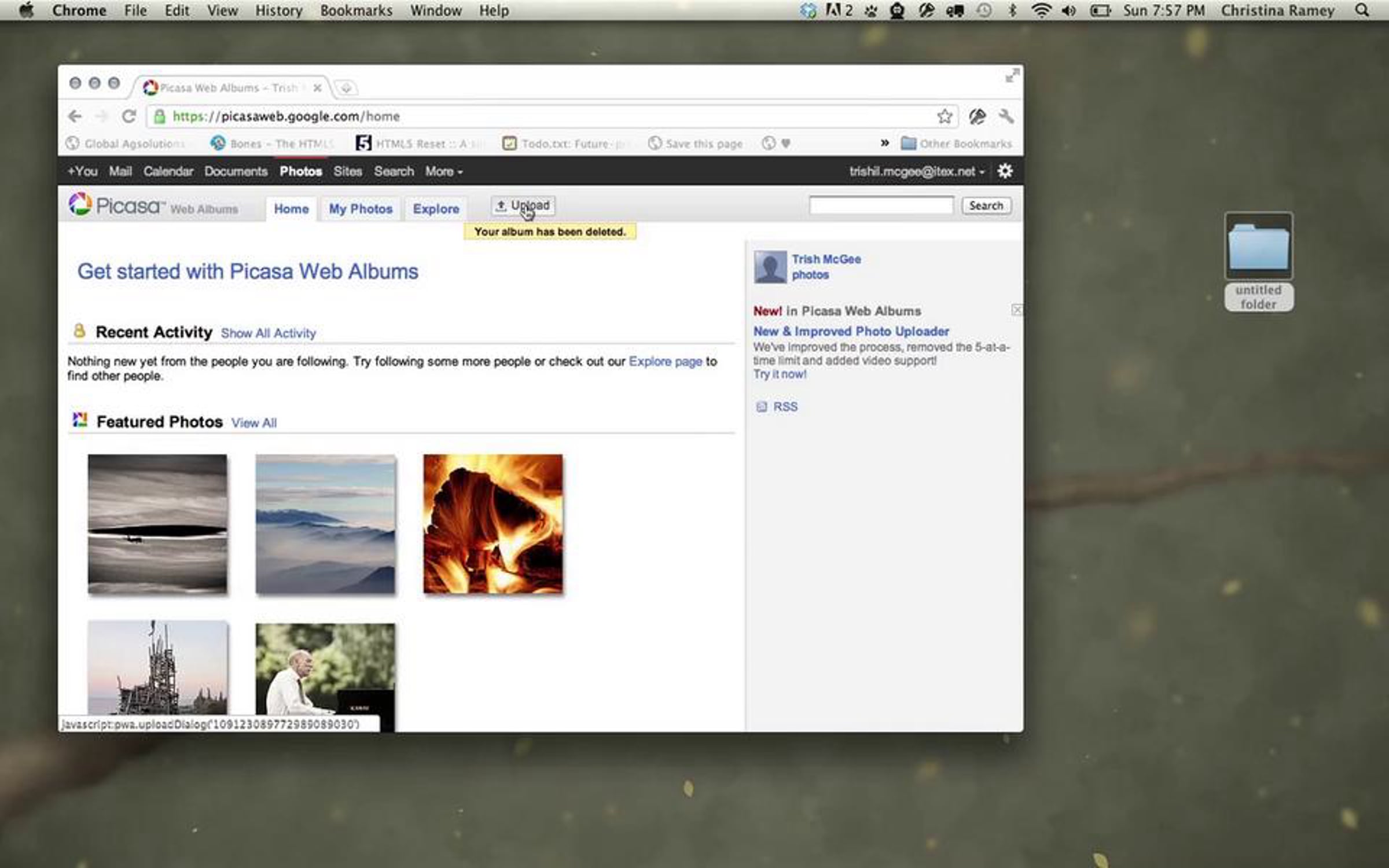Click the Chrome reload page icon
Screen dimensions: 1389x868
[128, 116]
